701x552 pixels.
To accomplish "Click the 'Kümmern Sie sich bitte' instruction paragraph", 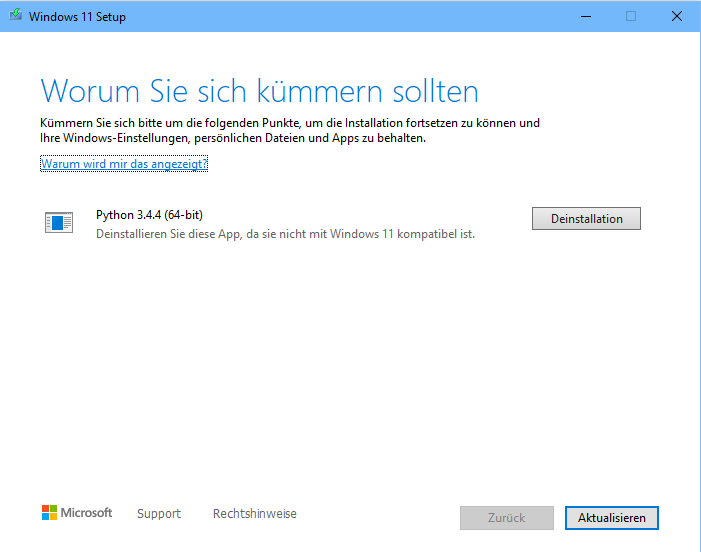I will coord(290,130).
